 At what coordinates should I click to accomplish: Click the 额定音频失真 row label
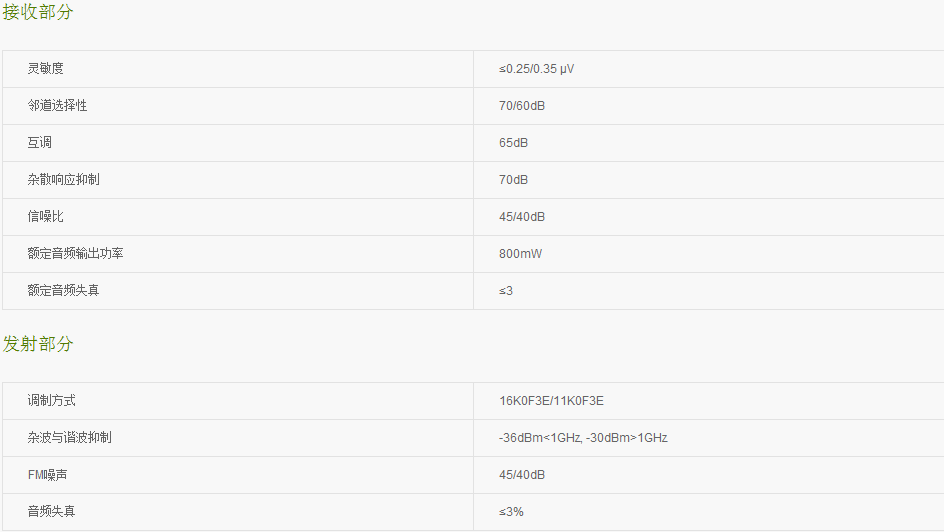63,291
